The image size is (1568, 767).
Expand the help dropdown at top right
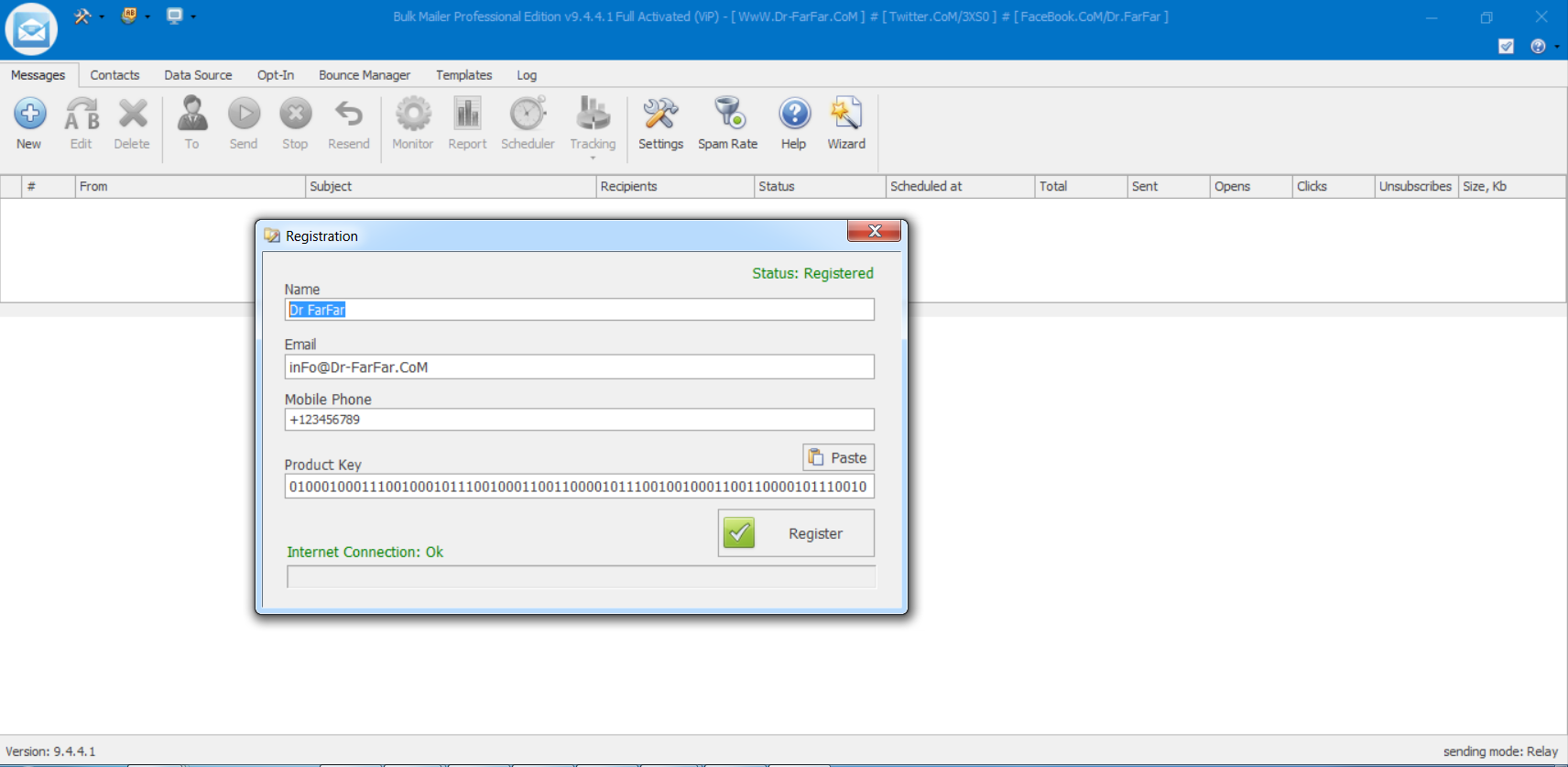[x=1556, y=47]
